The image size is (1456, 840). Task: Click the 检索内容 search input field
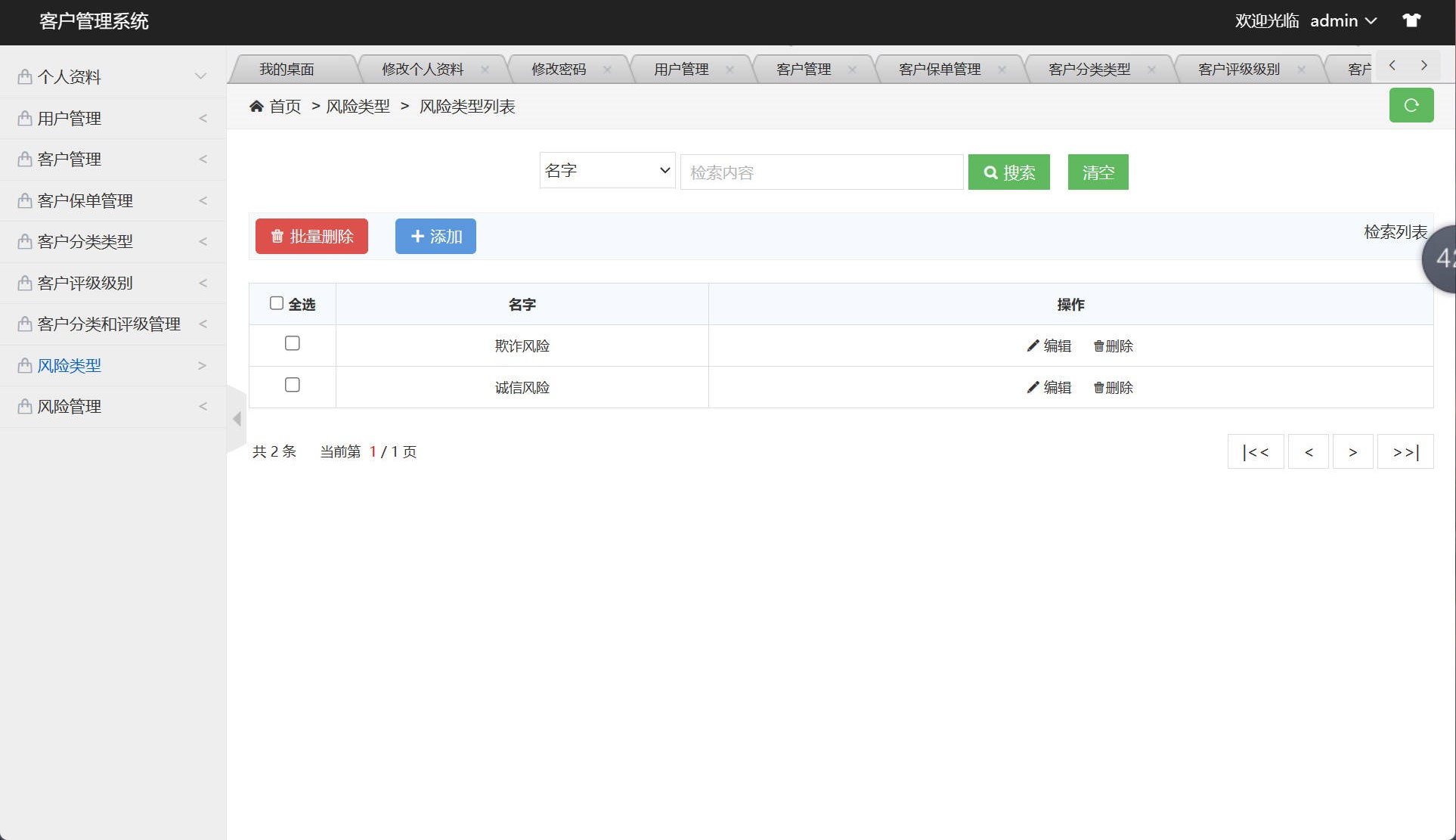(x=821, y=172)
